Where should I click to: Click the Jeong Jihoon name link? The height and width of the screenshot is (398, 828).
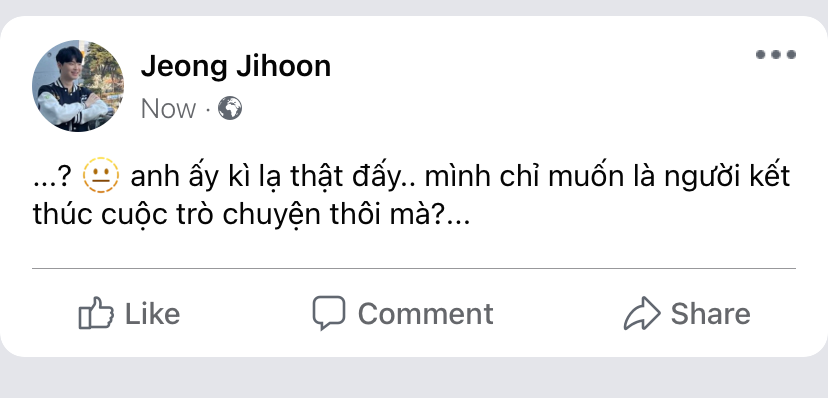pyautogui.click(x=236, y=67)
